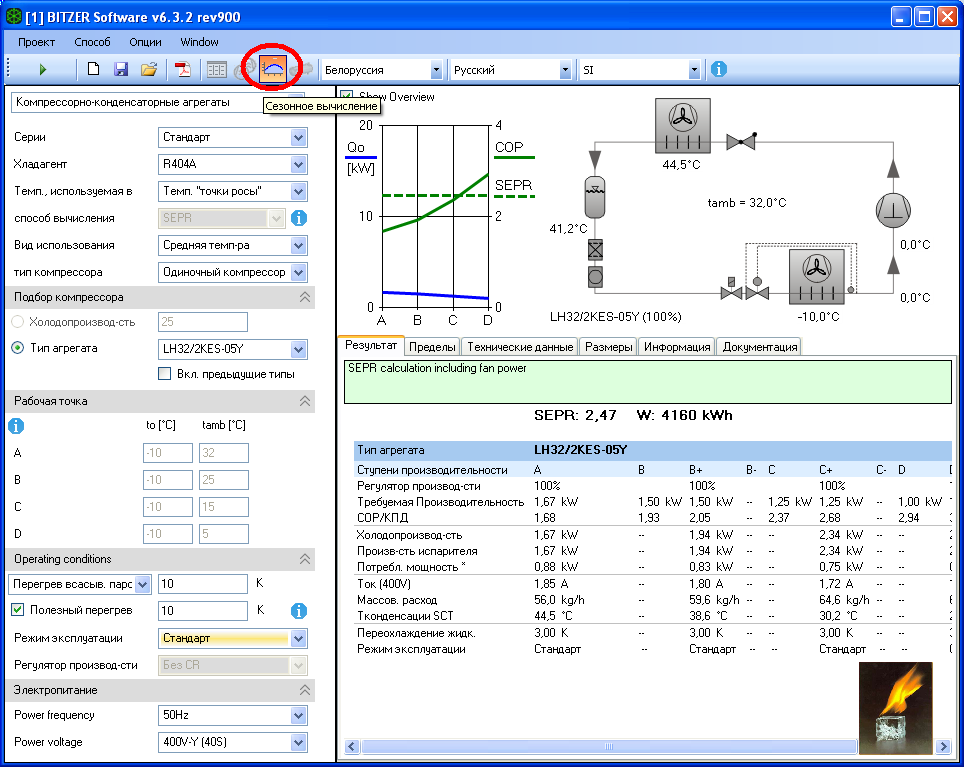Viewport: 964px width, 767px height.
Task: Collapse the Рабочая точка section
Action: coord(304,401)
